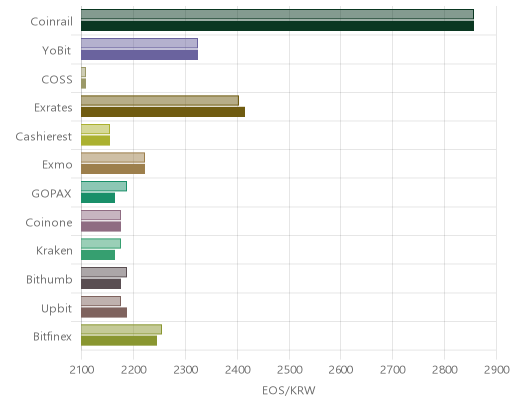Click the 2500 tick label

tap(289, 370)
